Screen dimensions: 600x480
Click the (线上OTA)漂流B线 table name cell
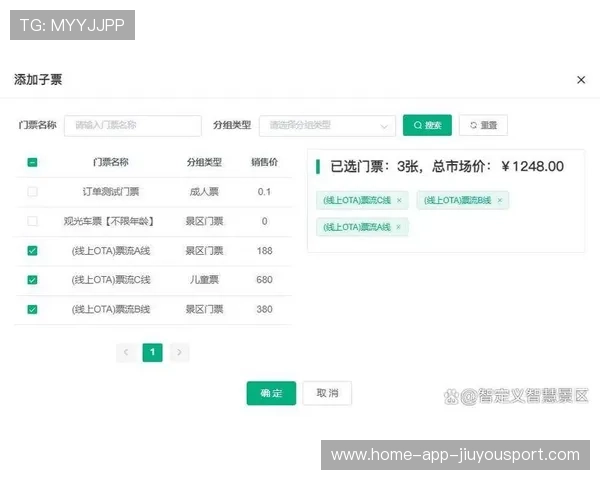click(111, 309)
